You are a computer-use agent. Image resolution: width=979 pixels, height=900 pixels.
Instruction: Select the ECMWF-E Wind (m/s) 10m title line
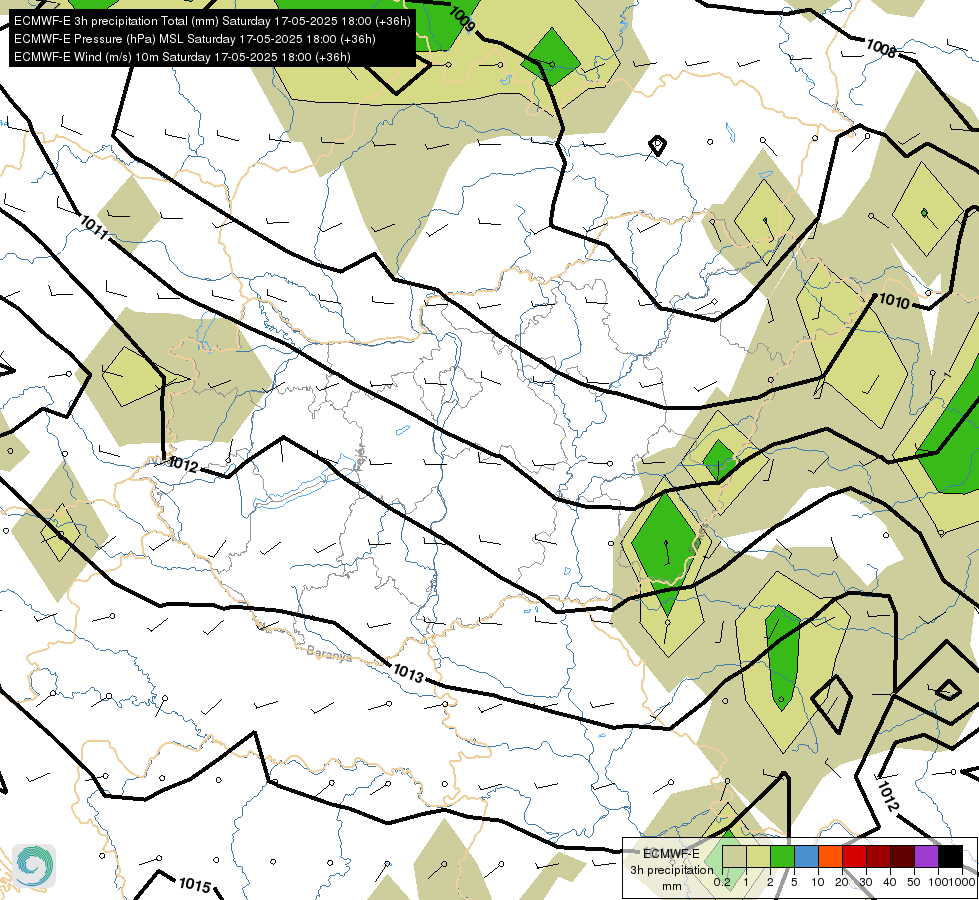tap(182, 57)
